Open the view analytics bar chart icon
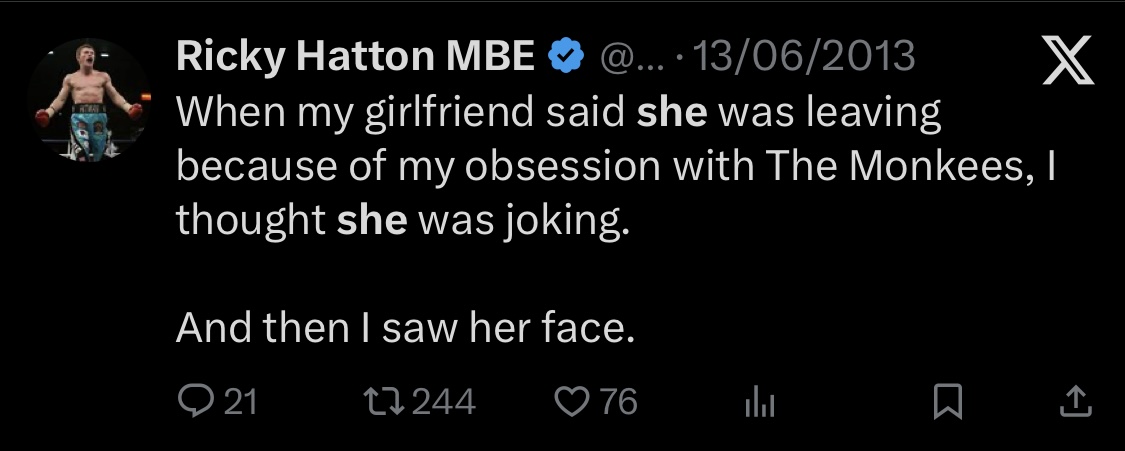 point(760,403)
